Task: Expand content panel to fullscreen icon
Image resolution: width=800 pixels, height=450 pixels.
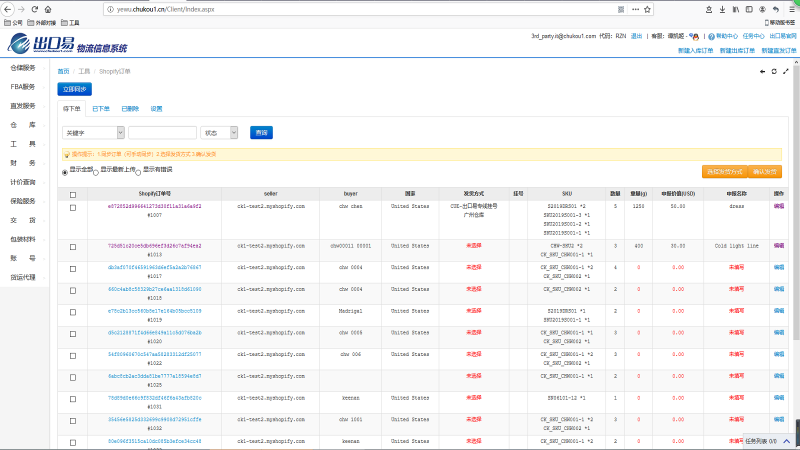Action: pyautogui.click(x=786, y=71)
